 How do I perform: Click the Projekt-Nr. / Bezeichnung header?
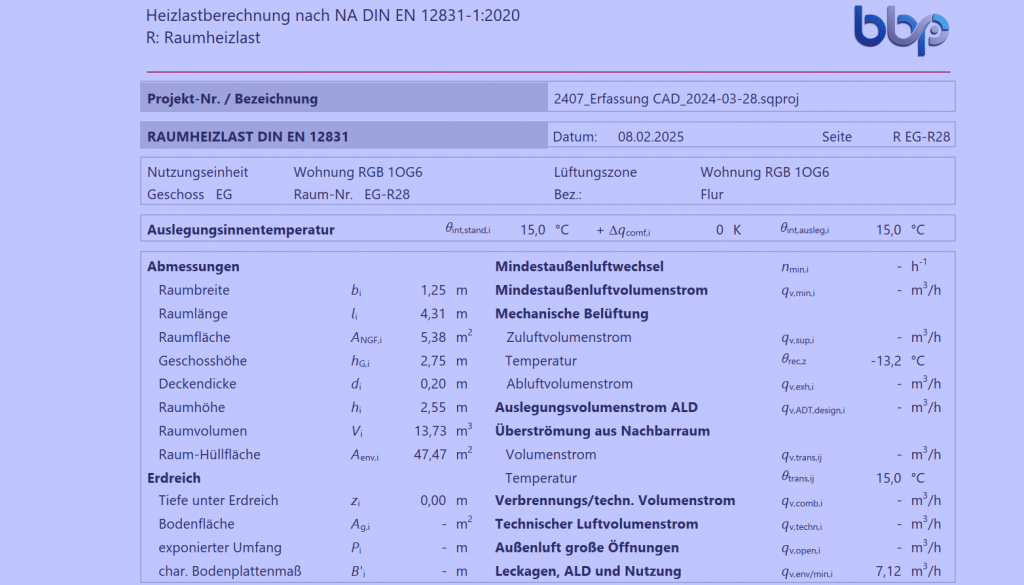[x=232, y=97]
